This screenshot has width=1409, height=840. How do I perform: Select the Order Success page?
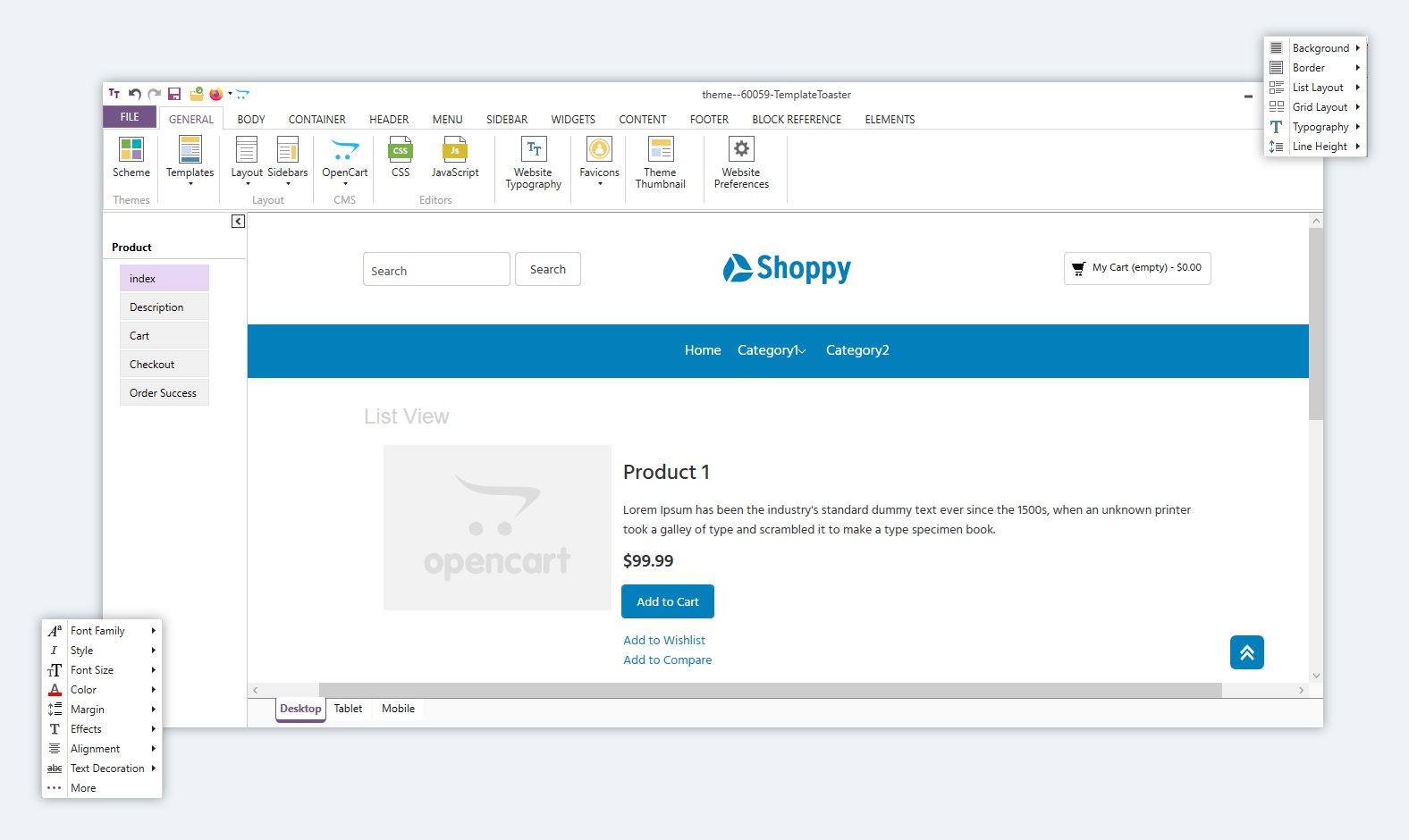click(165, 392)
